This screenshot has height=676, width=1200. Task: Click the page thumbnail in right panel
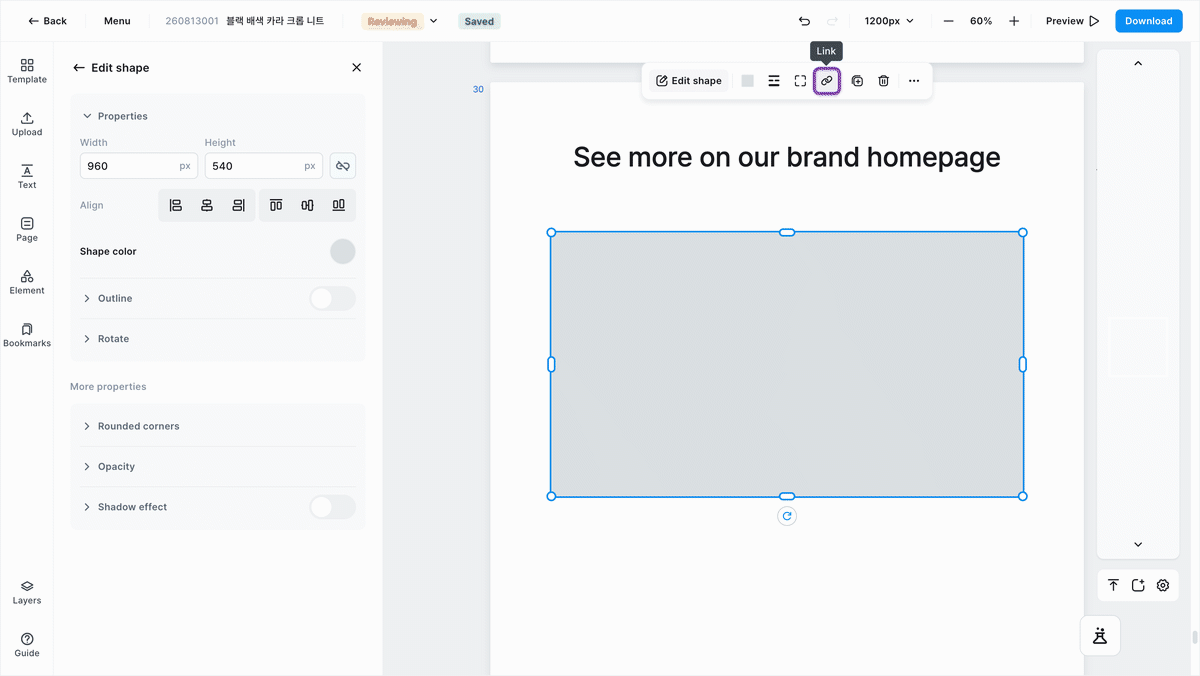coord(1138,347)
